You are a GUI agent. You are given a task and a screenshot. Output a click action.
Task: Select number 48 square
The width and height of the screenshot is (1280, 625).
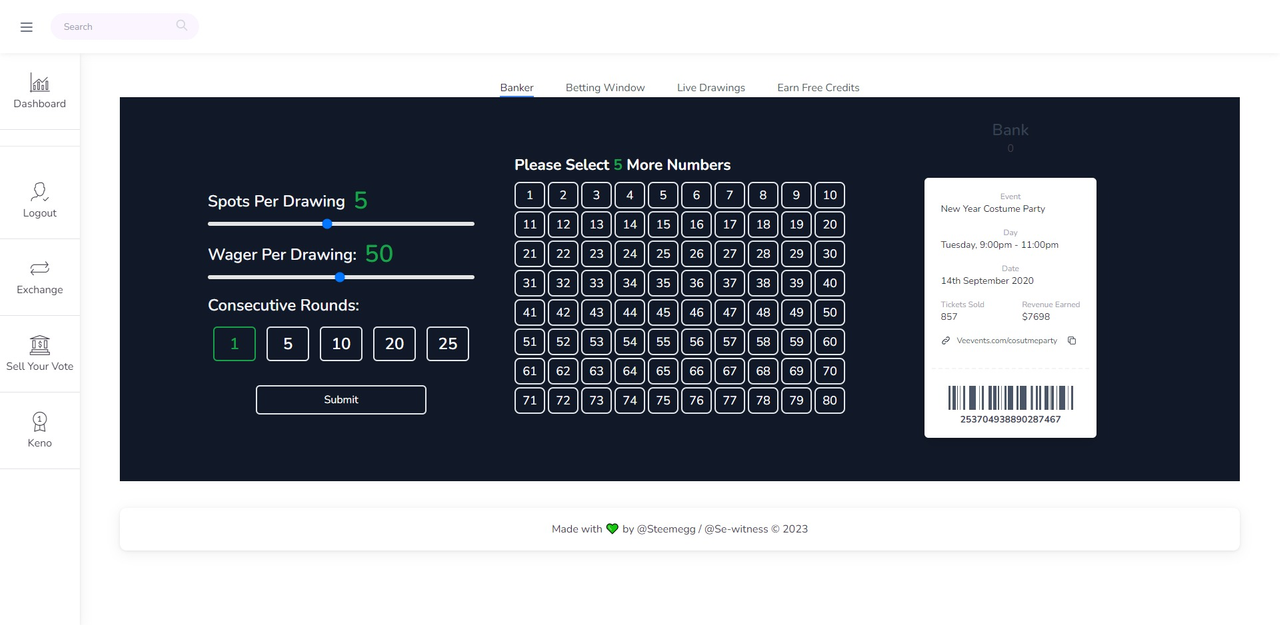point(763,312)
